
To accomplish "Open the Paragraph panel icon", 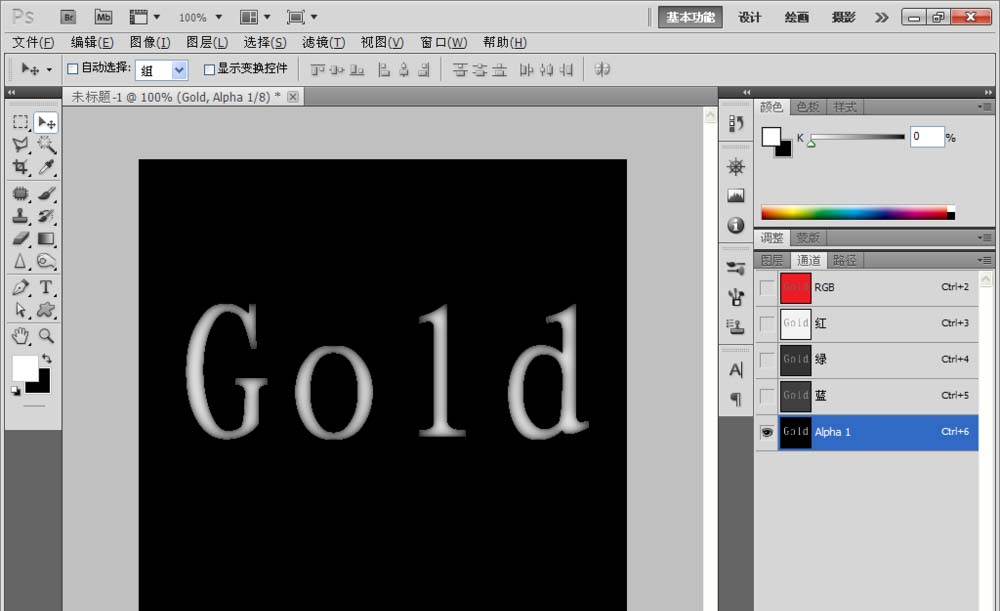I will pyautogui.click(x=736, y=399).
